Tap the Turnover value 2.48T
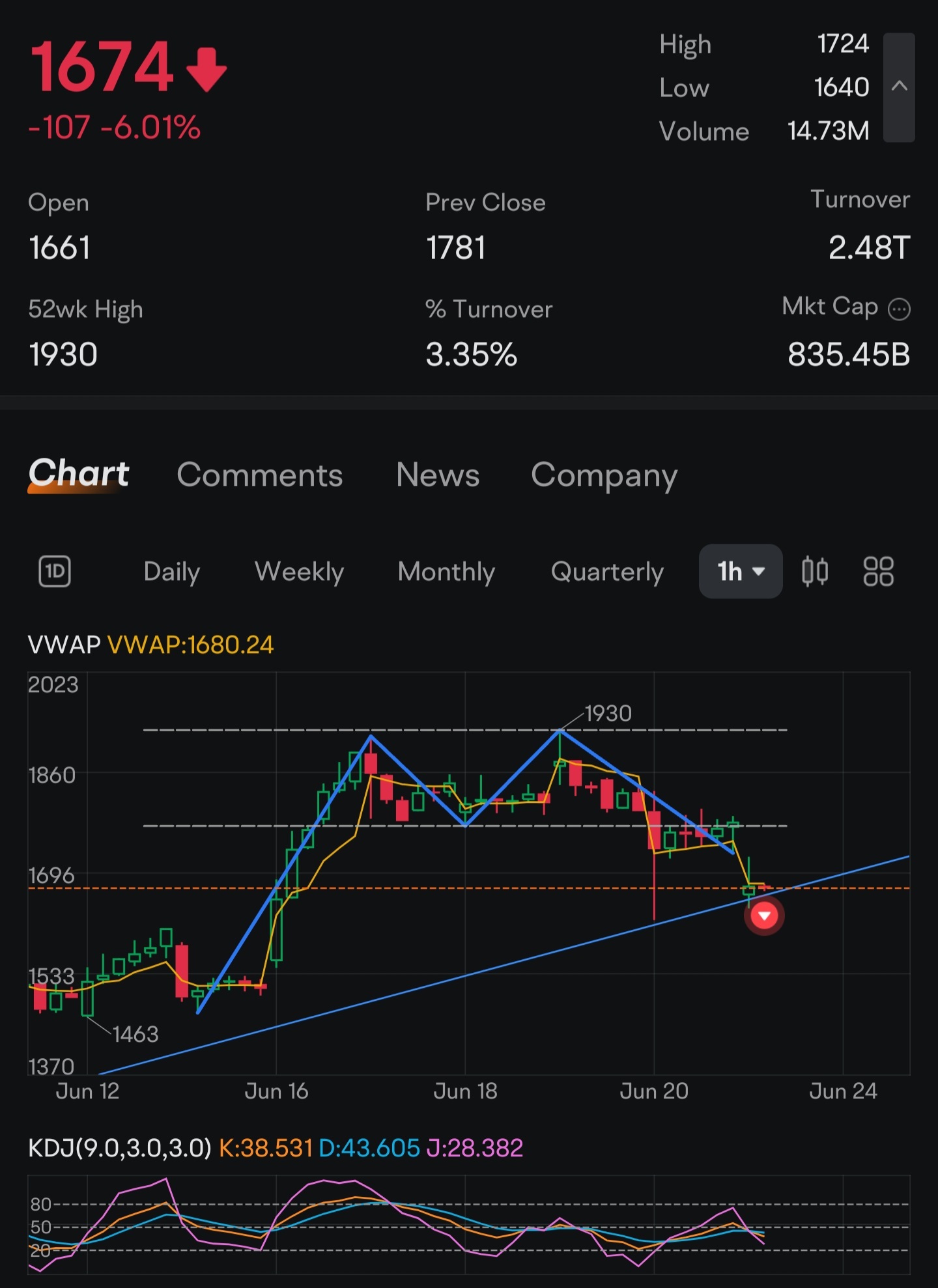 pyautogui.click(x=869, y=248)
